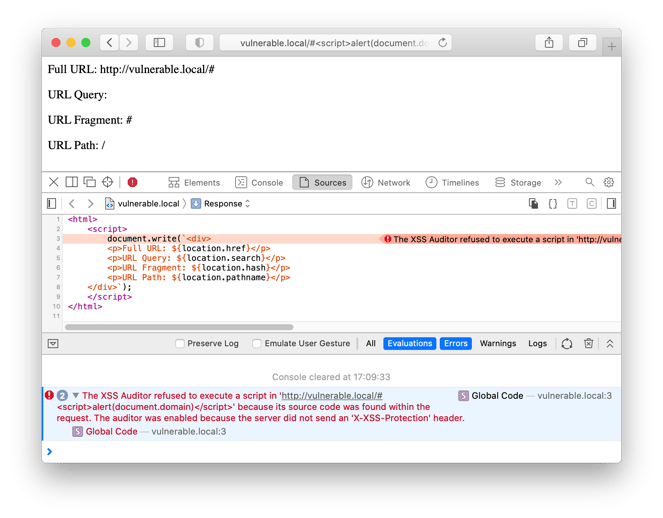The image size is (663, 518).
Task: Toggle the Errors filter
Action: (456, 343)
